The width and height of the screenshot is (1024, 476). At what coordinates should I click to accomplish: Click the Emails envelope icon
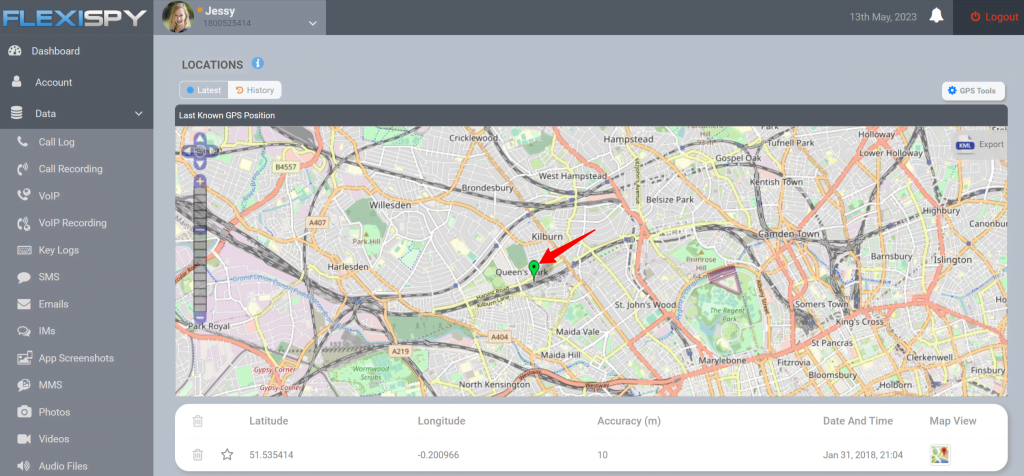pyautogui.click(x=24, y=304)
